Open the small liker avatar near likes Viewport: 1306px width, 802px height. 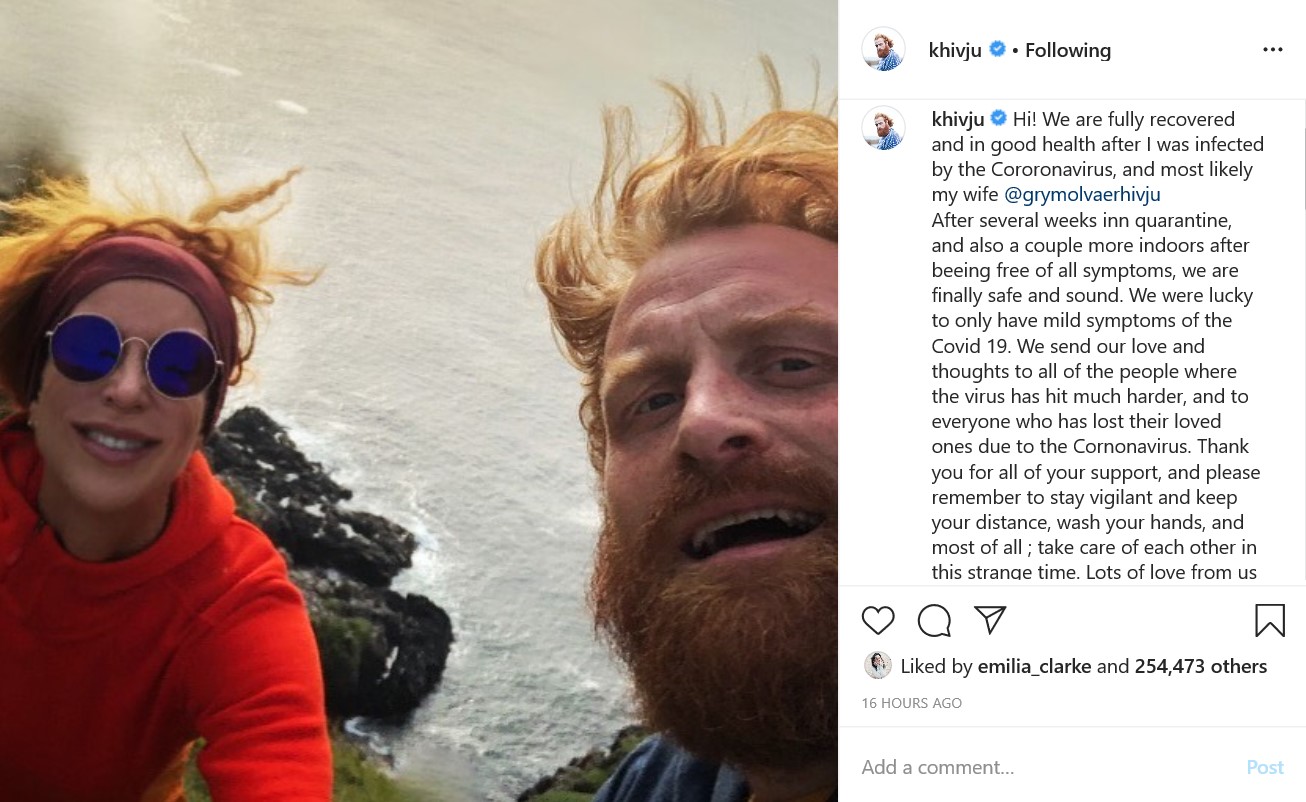point(877,666)
